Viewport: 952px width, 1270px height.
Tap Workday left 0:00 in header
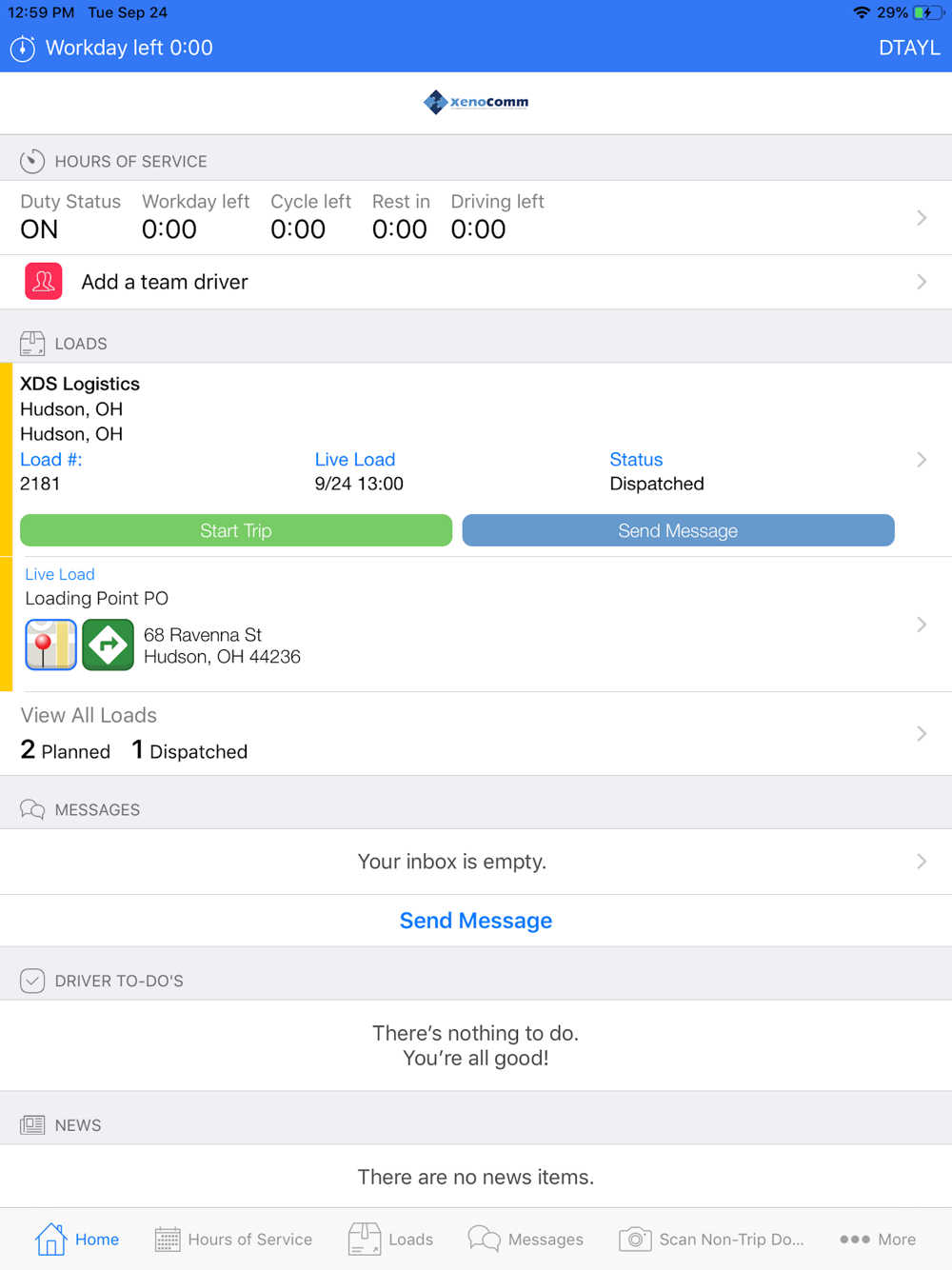(x=129, y=48)
